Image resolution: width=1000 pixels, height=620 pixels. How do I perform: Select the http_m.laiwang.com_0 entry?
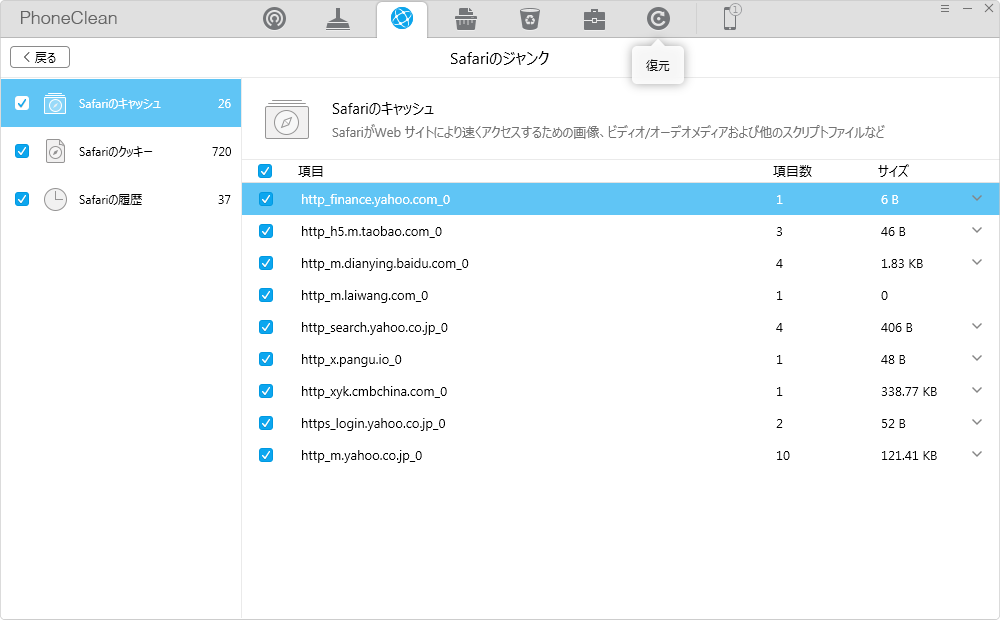621,295
